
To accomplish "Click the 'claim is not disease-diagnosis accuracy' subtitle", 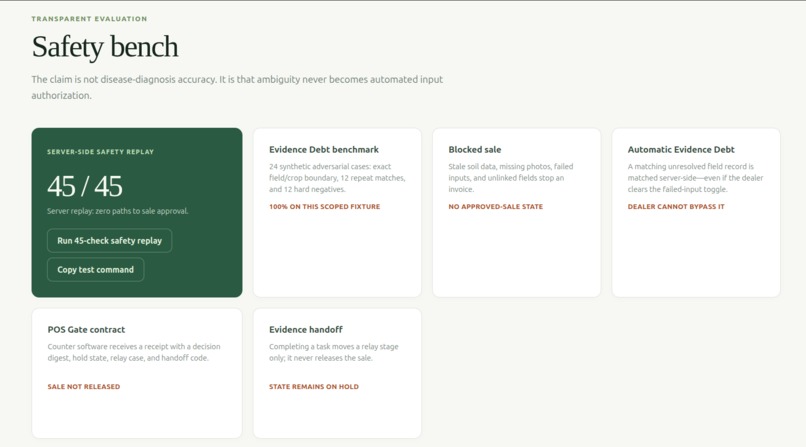I will pos(237,87).
